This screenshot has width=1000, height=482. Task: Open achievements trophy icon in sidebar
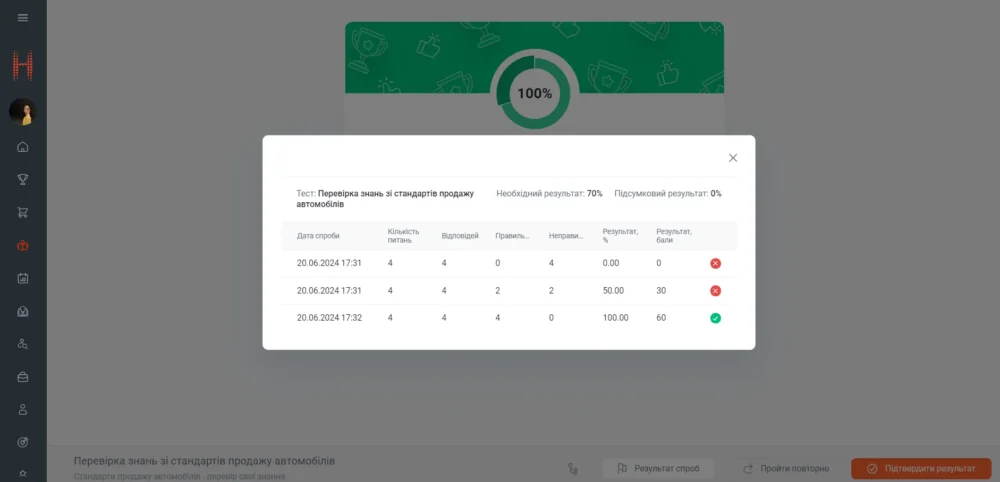pyautogui.click(x=23, y=180)
